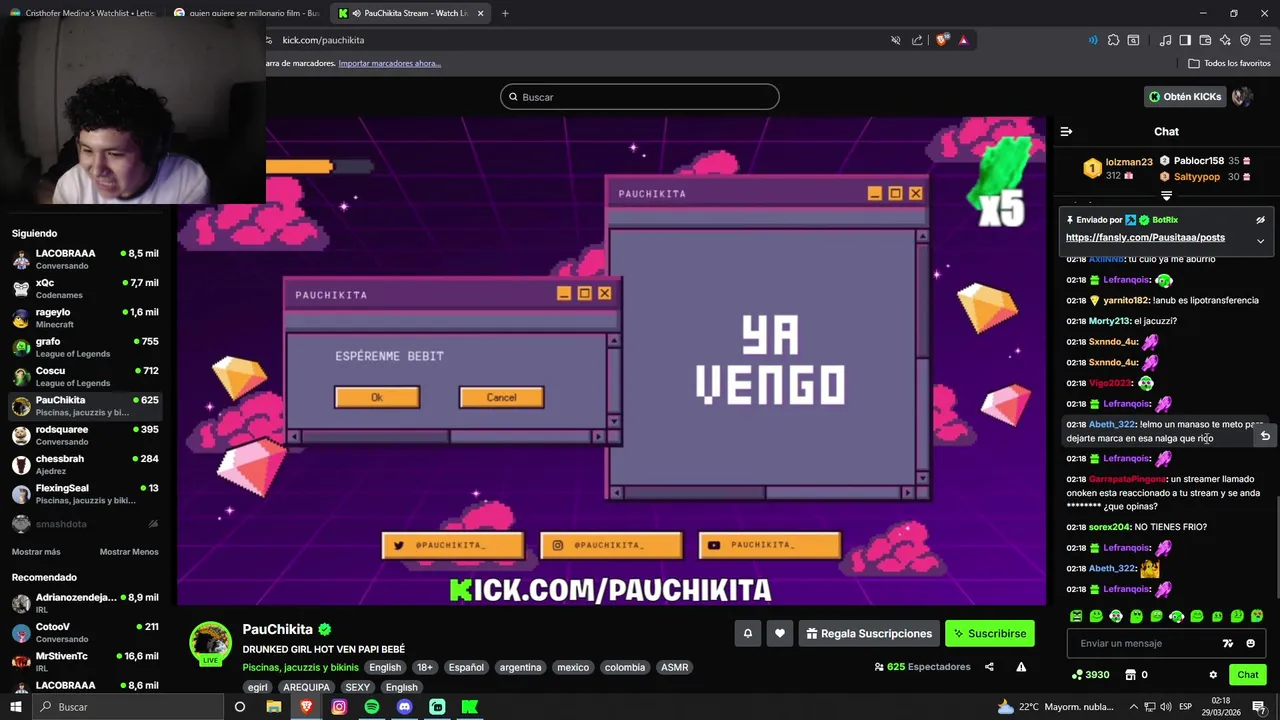Collapse the chat panel with arrow icon
The image size is (1280, 720).
point(1066,131)
